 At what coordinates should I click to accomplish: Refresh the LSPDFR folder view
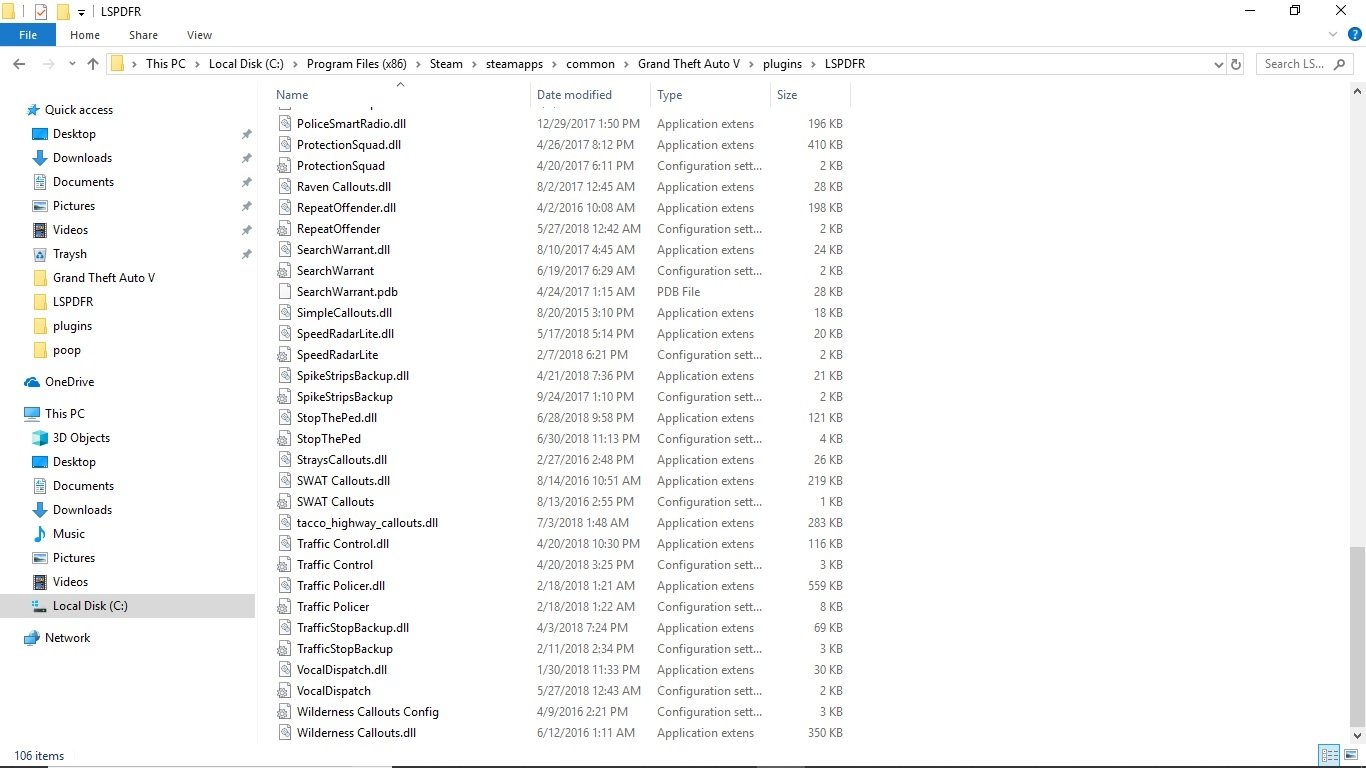pyautogui.click(x=1236, y=64)
